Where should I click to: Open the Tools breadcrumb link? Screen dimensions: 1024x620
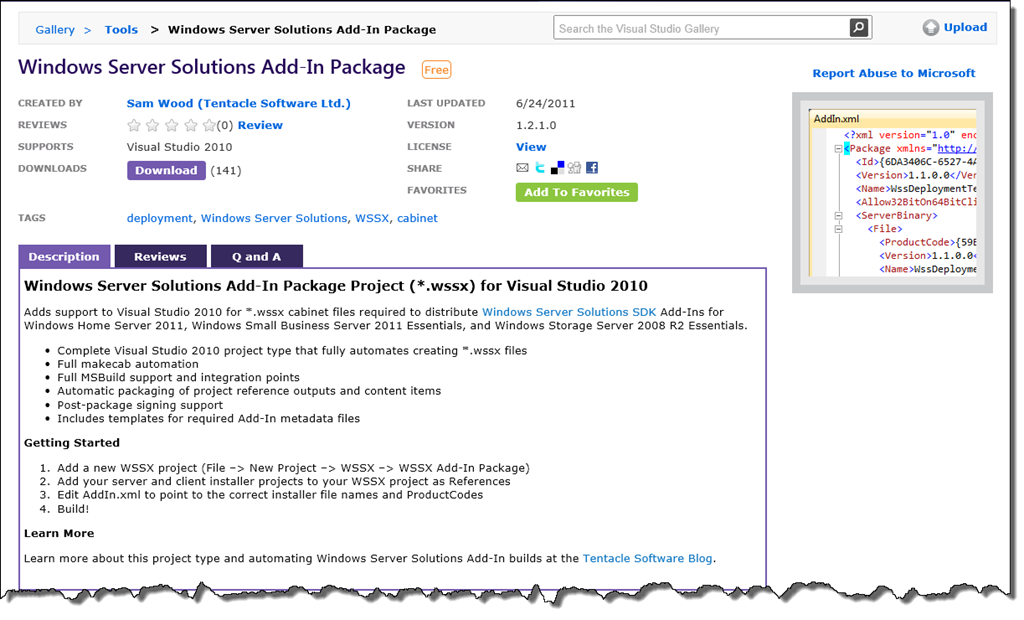pos(121,29)
